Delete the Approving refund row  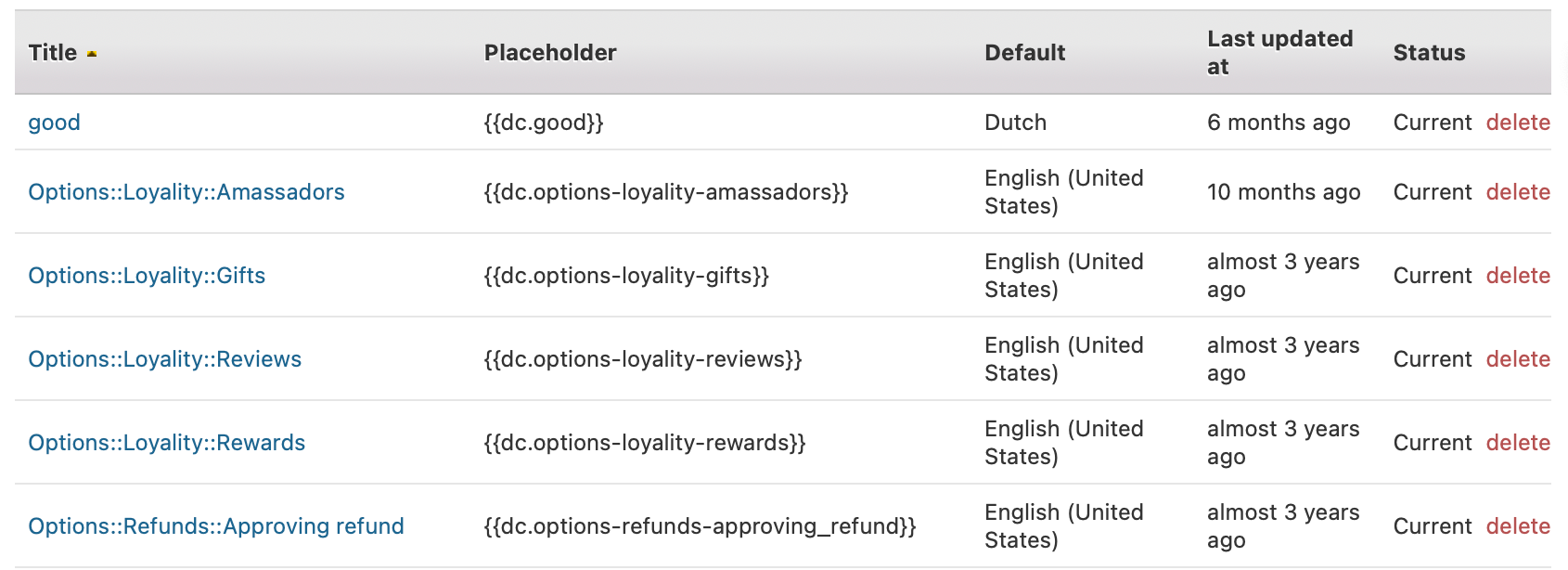1518,526
